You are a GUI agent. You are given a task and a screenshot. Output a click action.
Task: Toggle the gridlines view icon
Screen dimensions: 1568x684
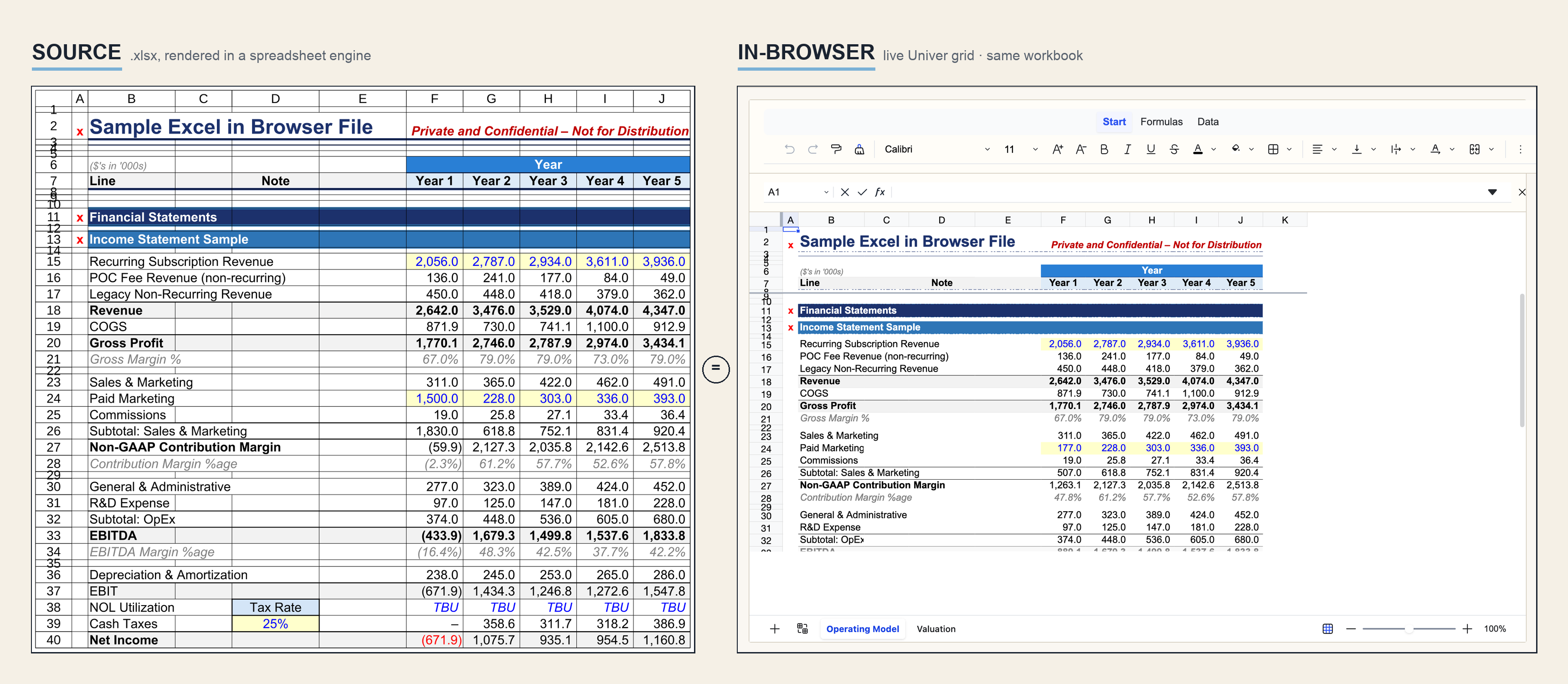(1327, 628)
